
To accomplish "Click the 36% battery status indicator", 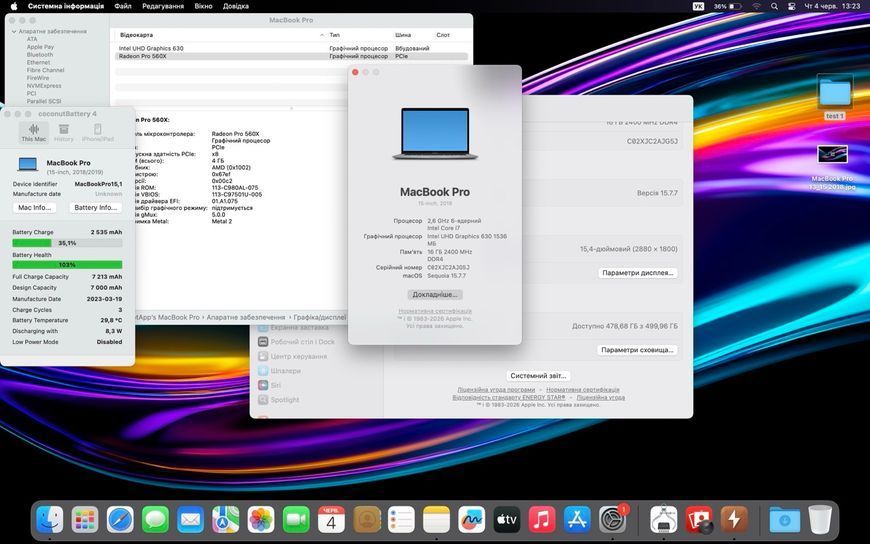I will point(727,6).
